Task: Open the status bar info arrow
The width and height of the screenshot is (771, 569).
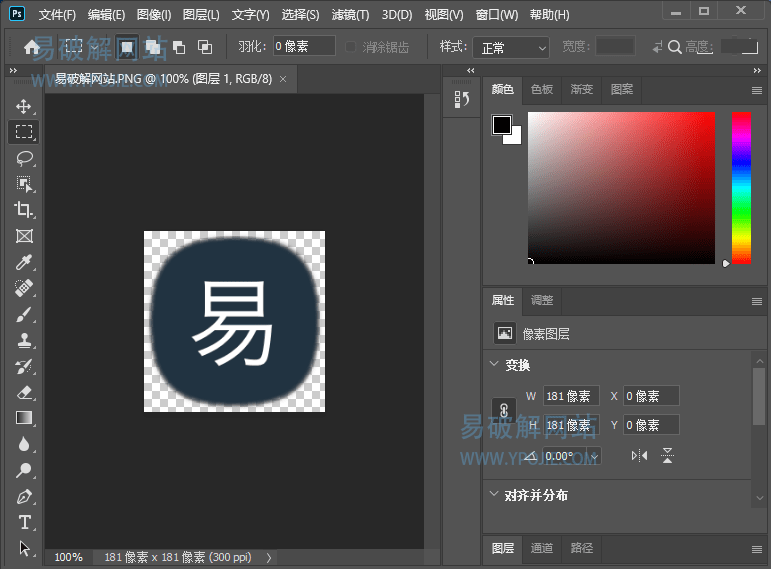Action: (x=268, y=558)
